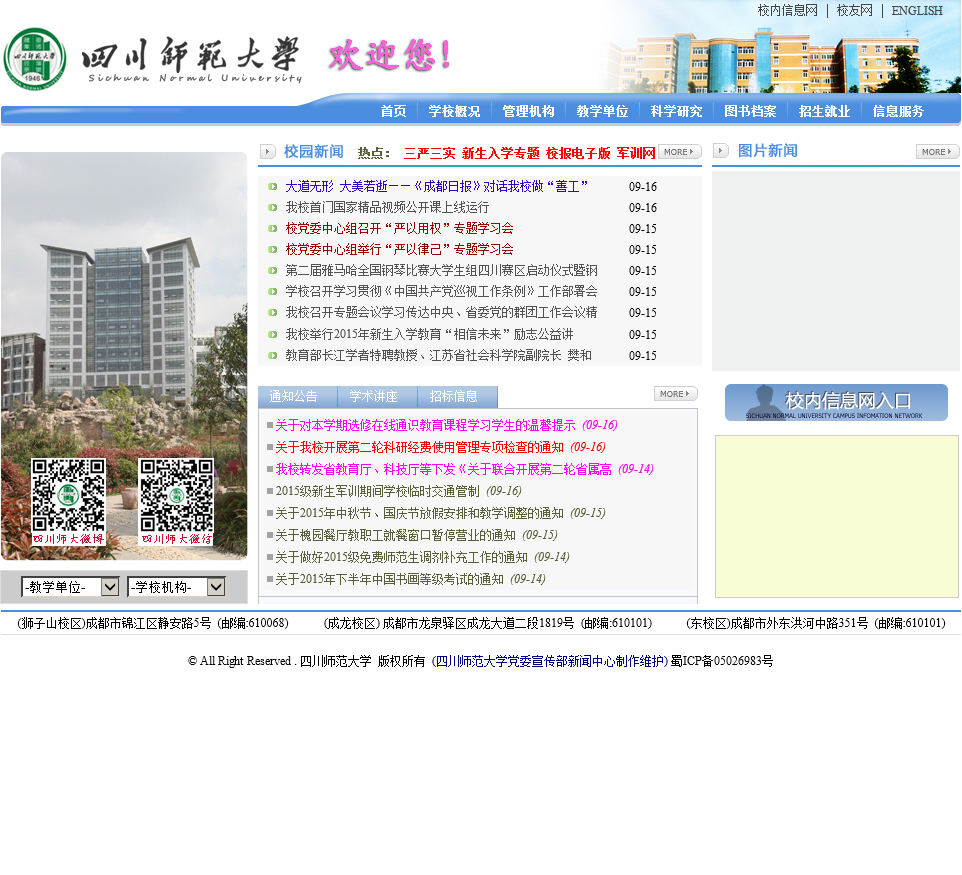The height and width of the screenshot is (875, 962).
Task: Open 学校概况 navigation menu
Action: point(454,111)
